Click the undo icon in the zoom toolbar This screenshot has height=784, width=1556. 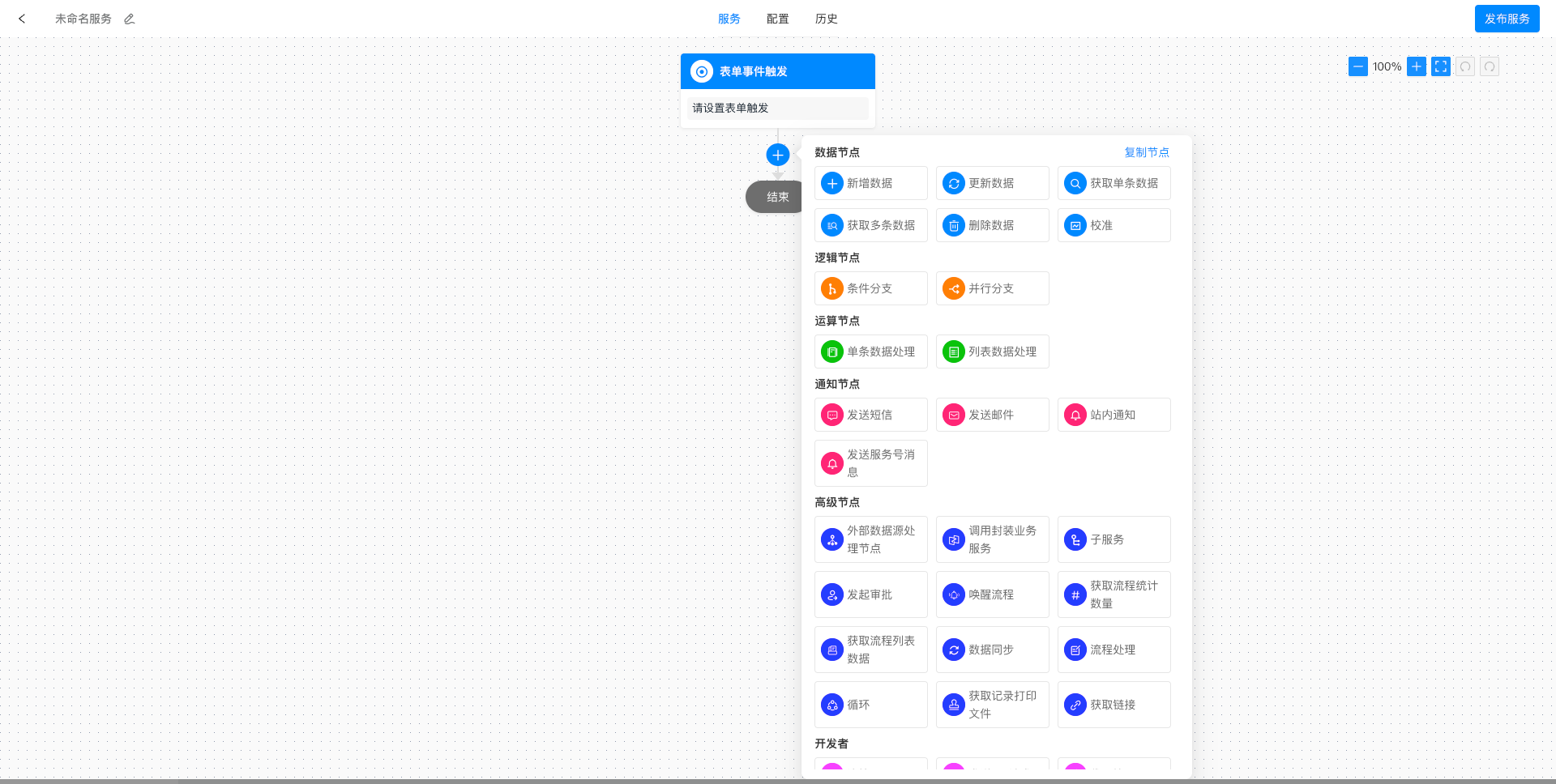click(1464, 66)
